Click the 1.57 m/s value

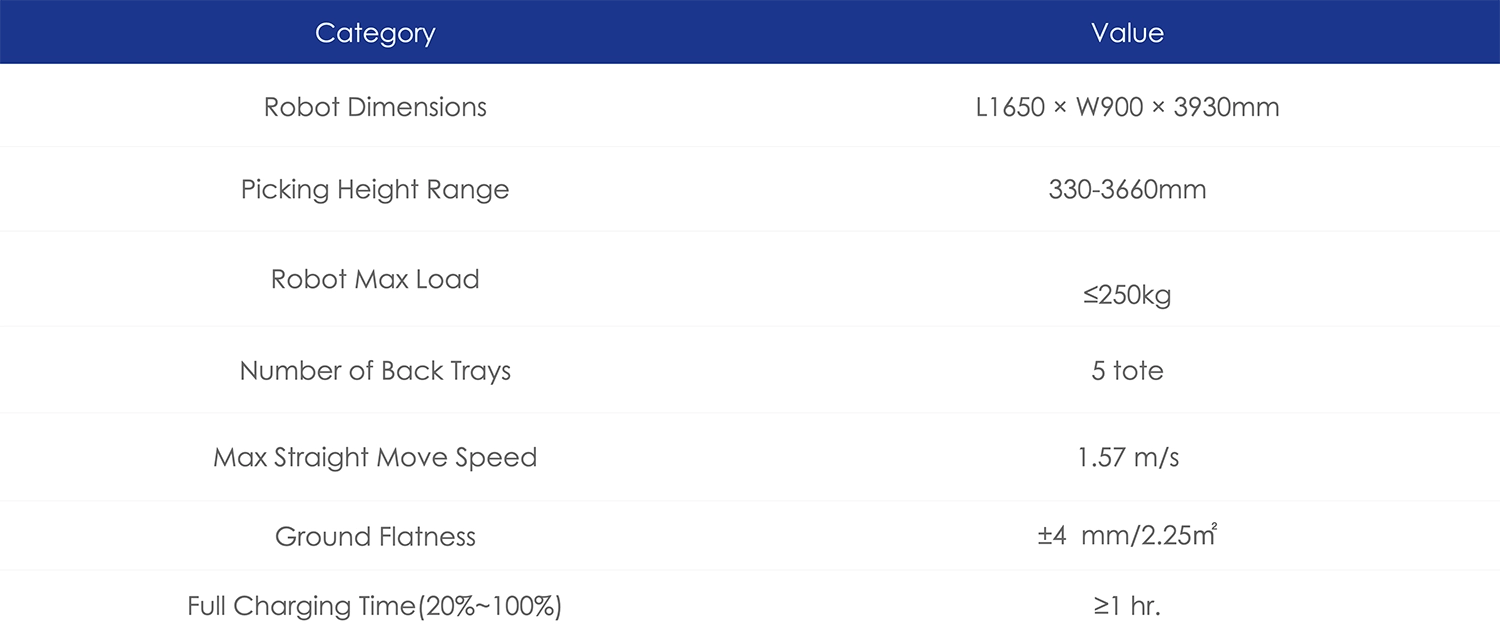pyautogui.click(x=1127, y=457)
